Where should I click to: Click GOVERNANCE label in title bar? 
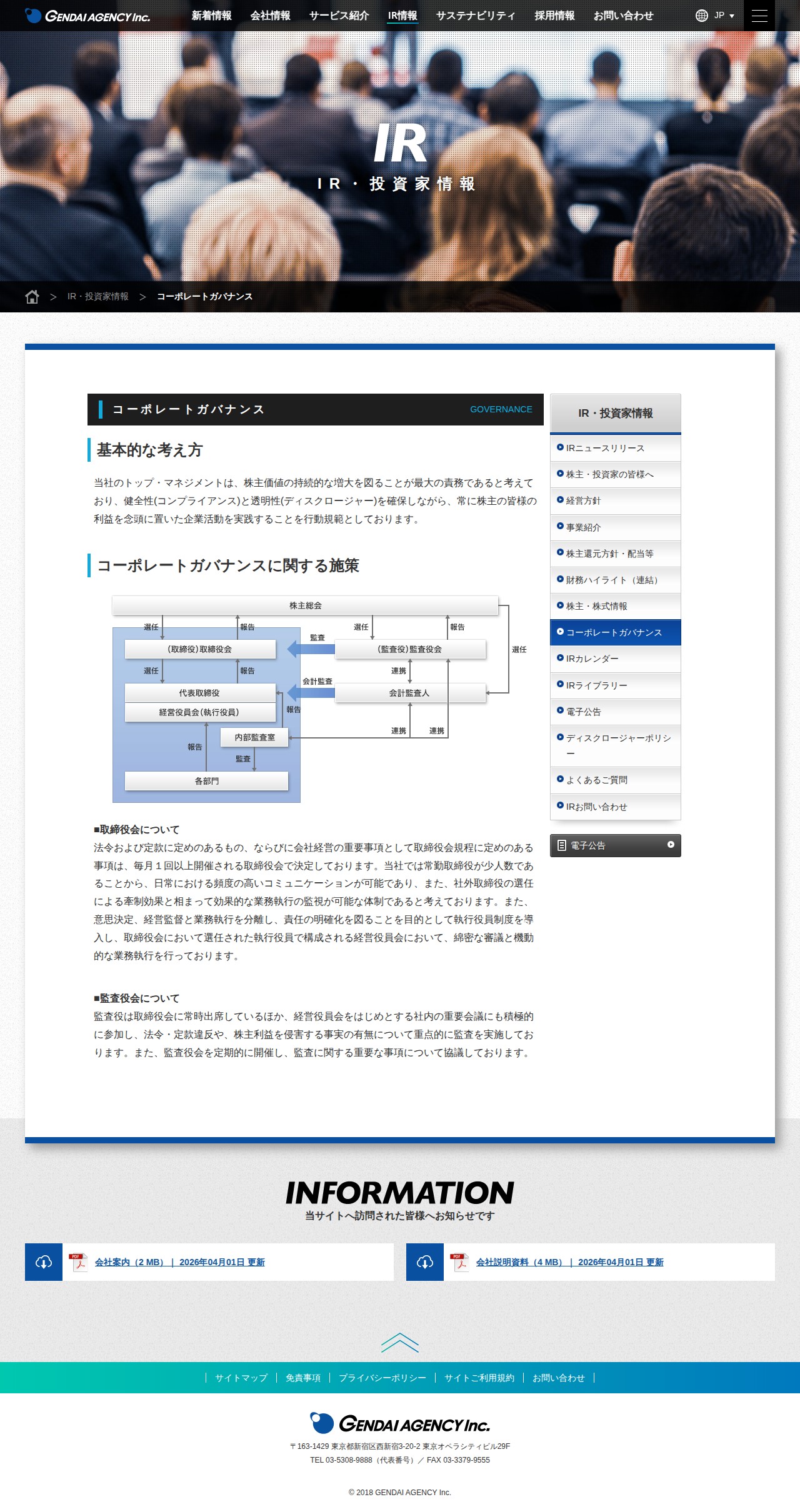point(501,409)
